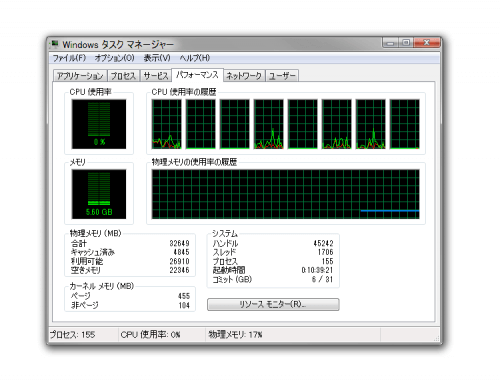
Task: Click the スレッド value 1706
Action: 325,252
